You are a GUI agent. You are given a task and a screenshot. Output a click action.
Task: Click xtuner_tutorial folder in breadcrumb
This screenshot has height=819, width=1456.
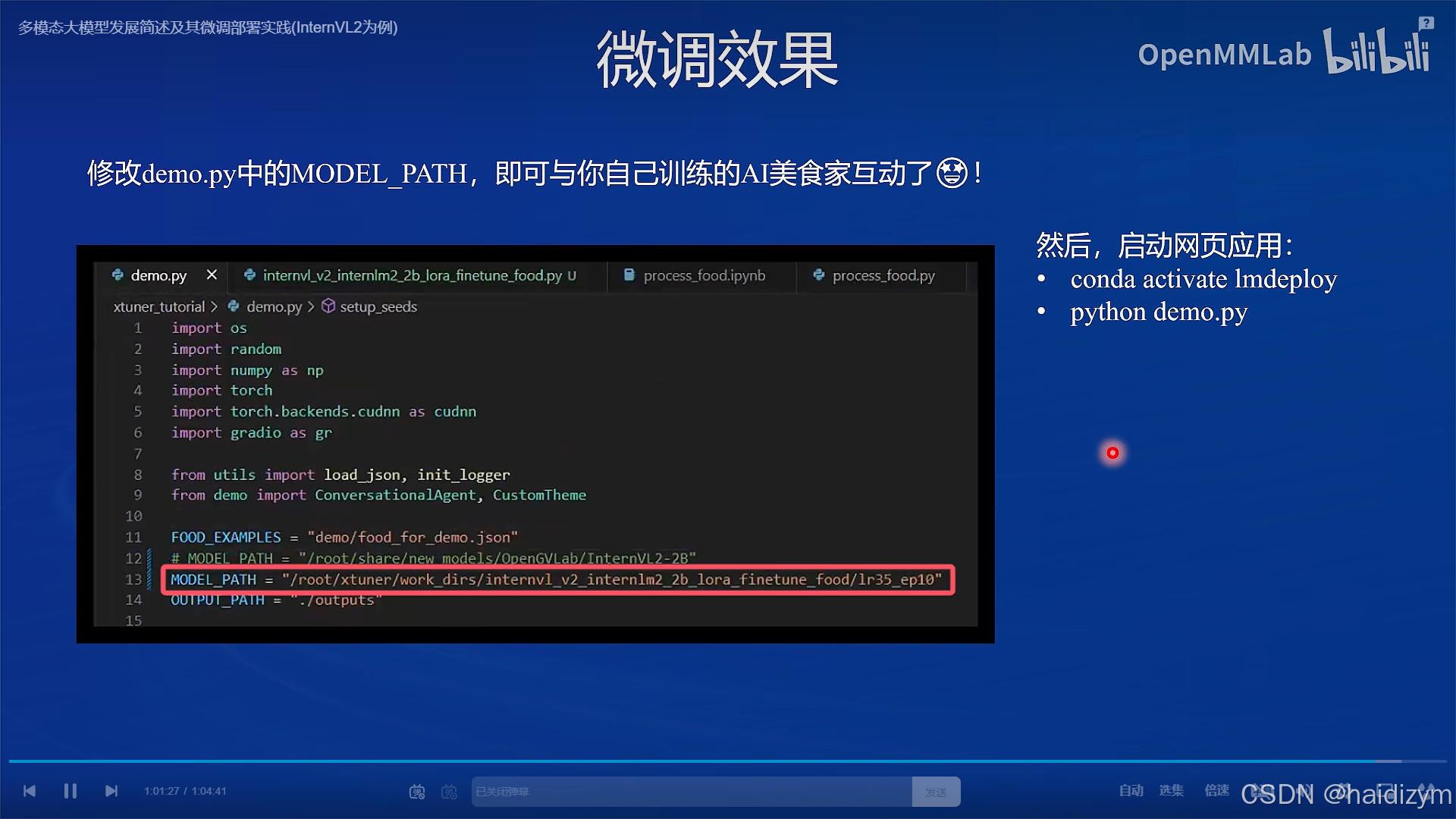click(x=159, y=307)
